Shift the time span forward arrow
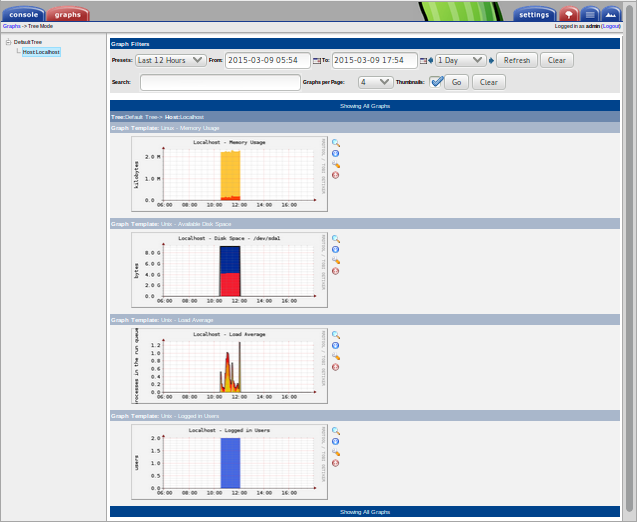Screen dimensions: 637x522 point(491,61)
